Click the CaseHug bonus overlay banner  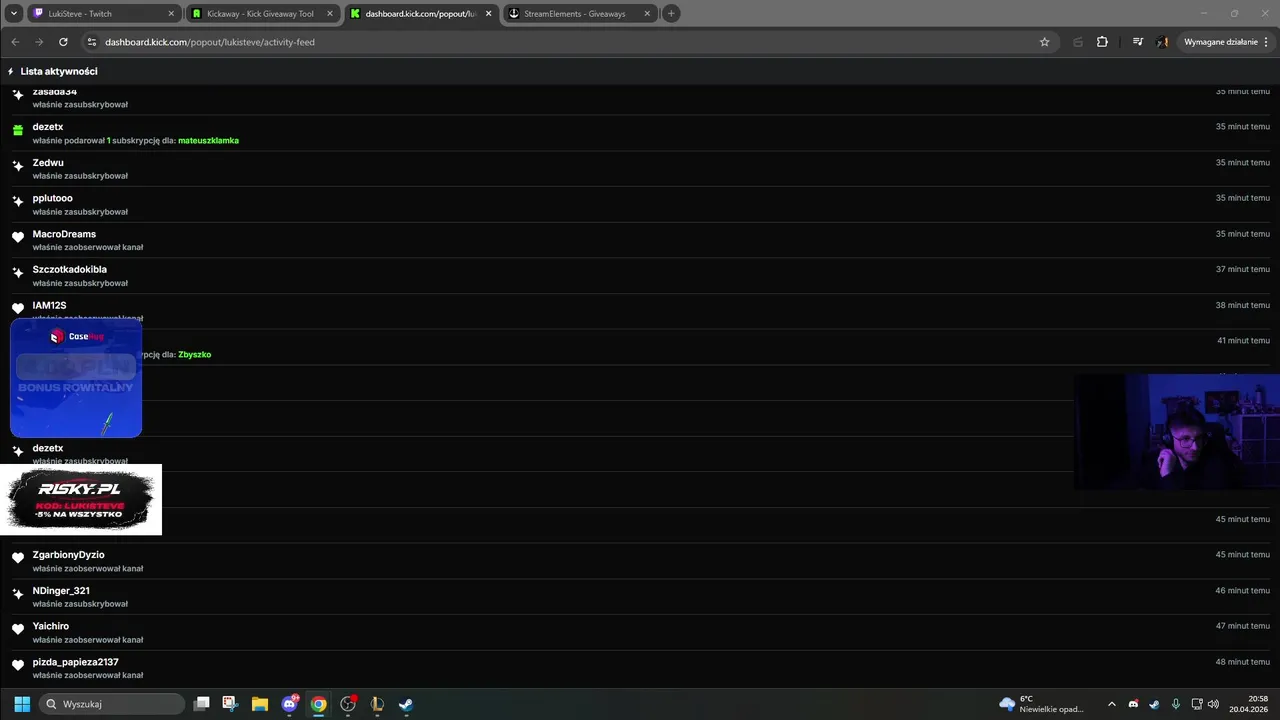click(76, 378)
